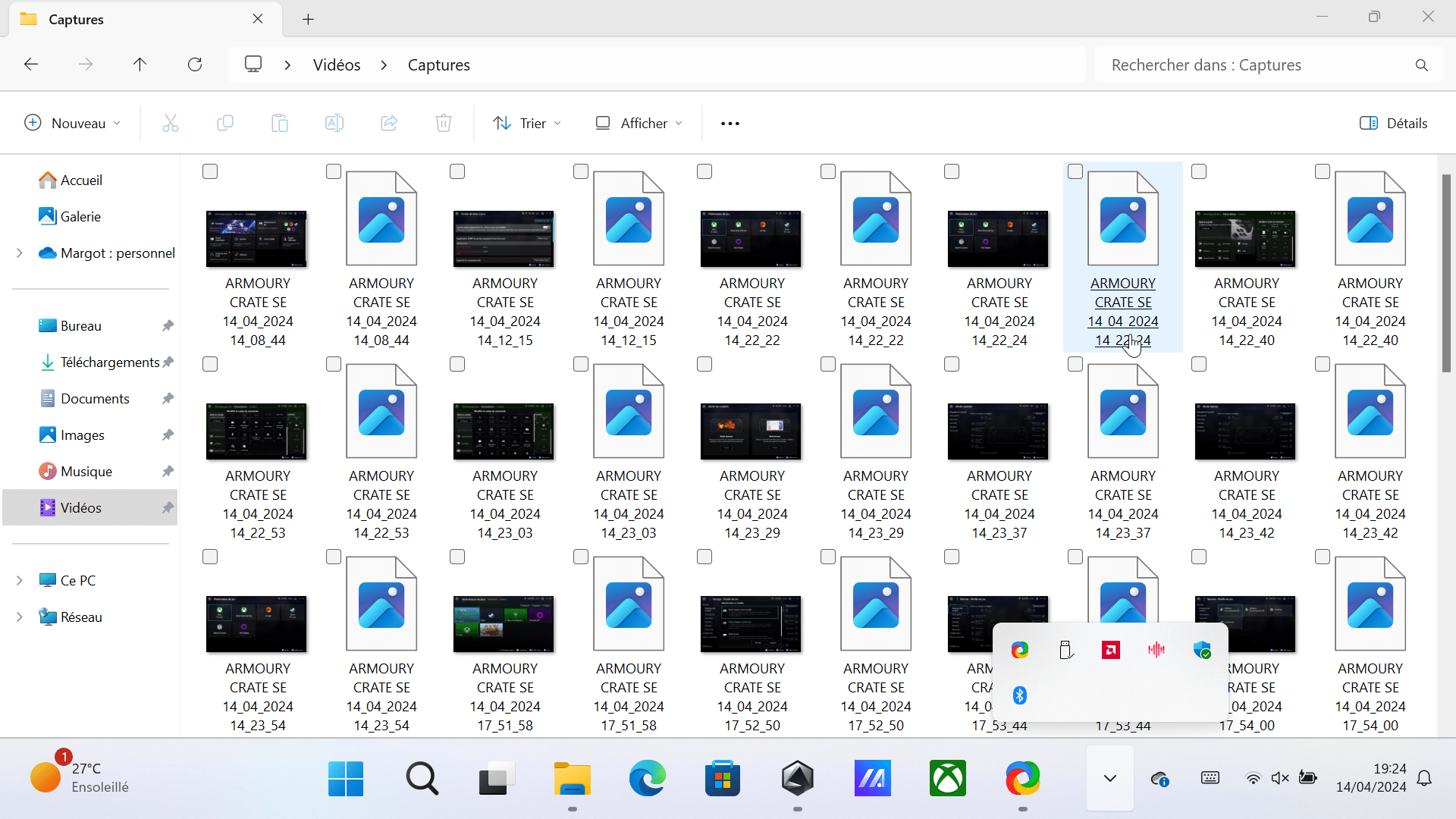Open the weather widget 27°C Ensoleillé
This screenshot has height=819, width=1456.
79,778
